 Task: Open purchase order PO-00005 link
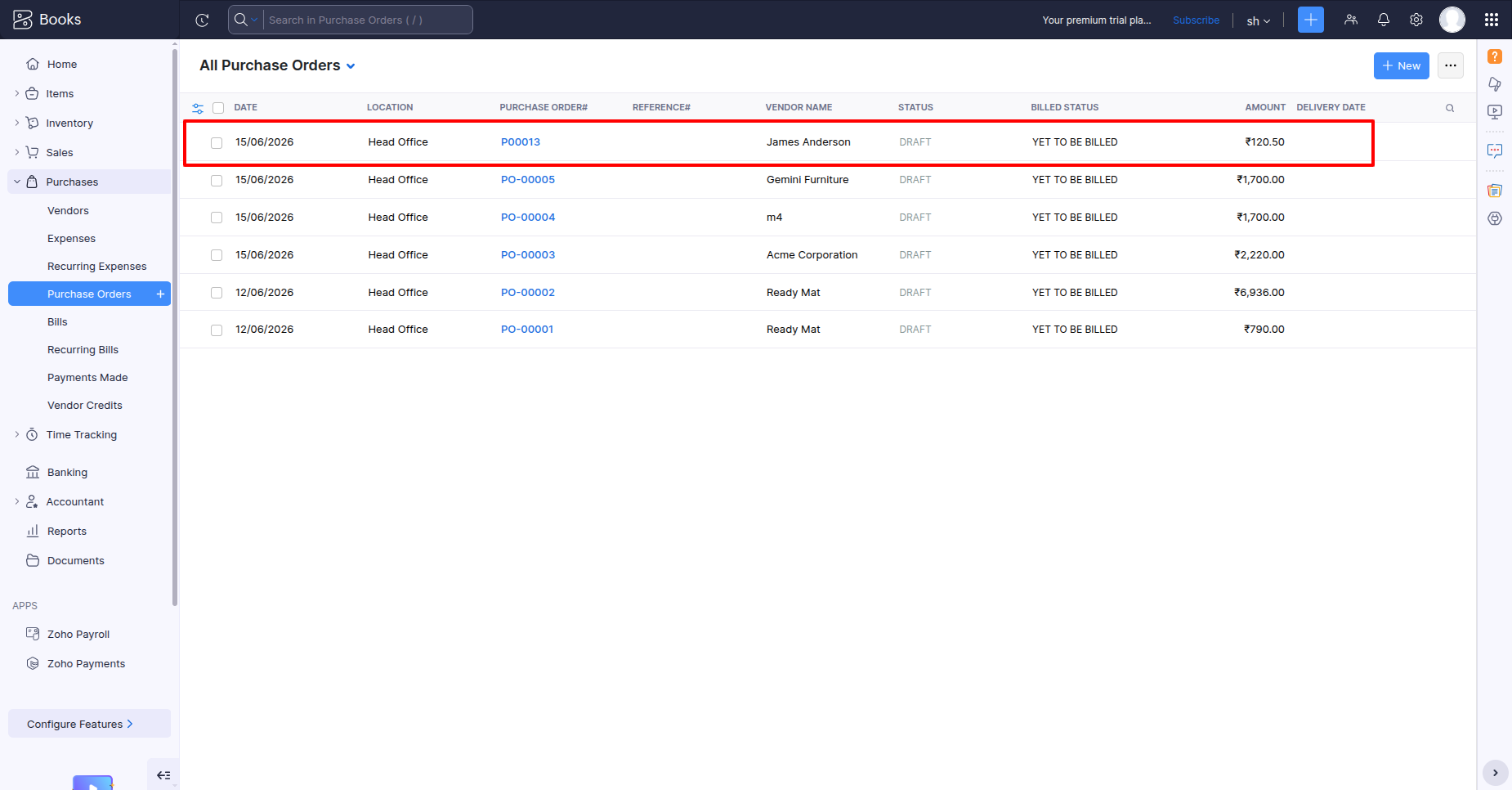click(x=528, y=179)
